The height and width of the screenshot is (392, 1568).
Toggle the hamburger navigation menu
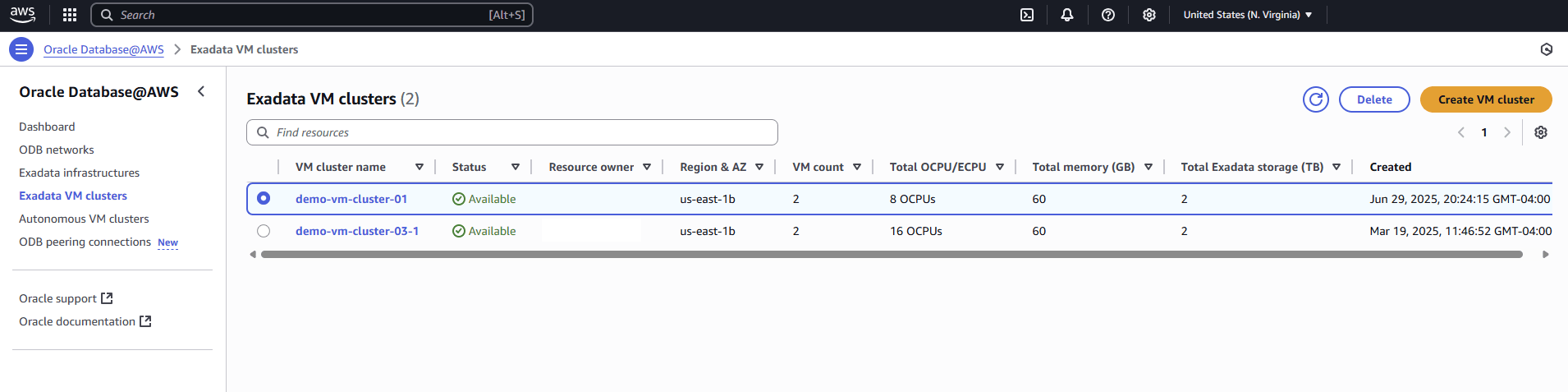click(x=21, y=49)
